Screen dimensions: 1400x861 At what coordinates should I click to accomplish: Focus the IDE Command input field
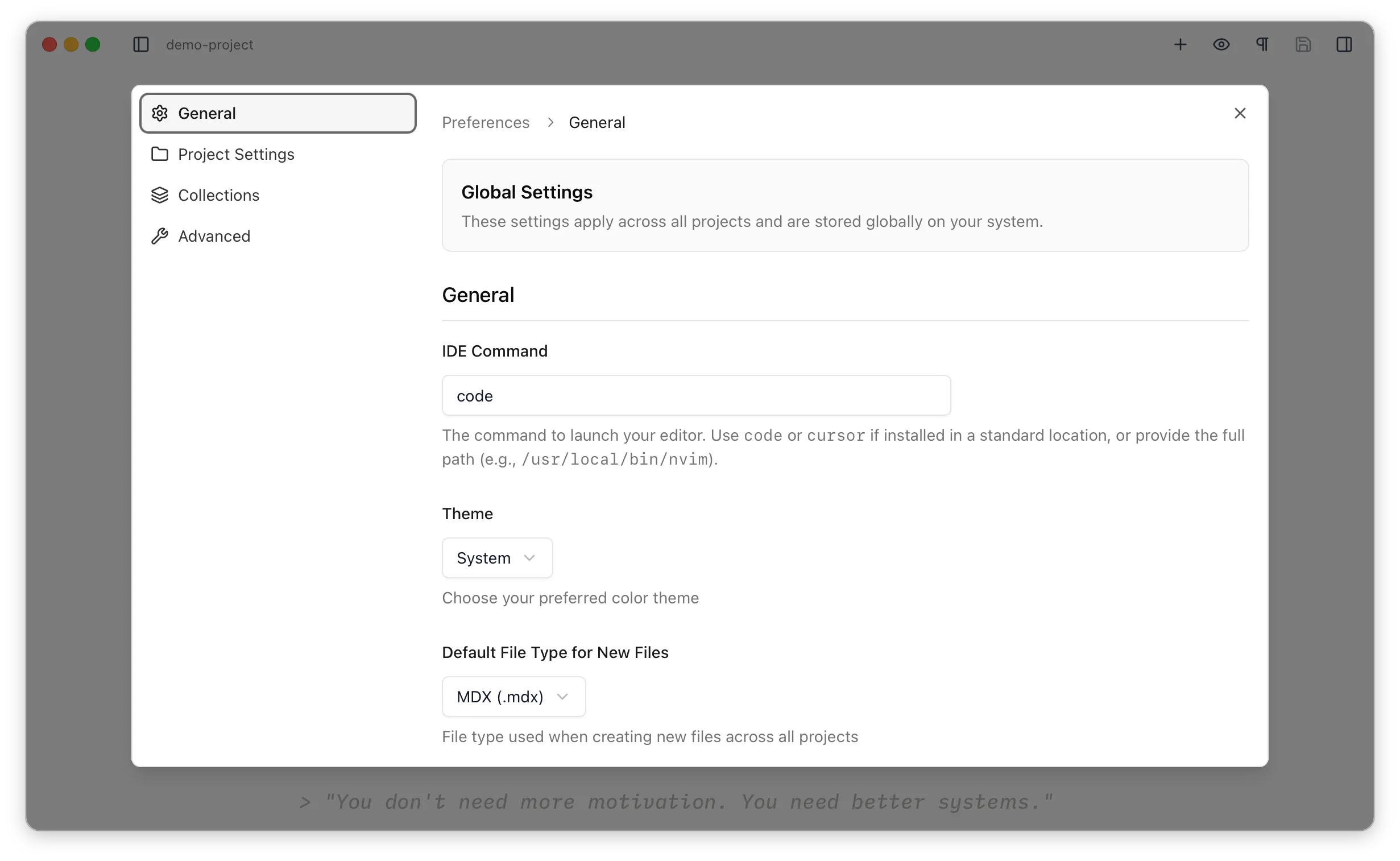click(696, 395)
